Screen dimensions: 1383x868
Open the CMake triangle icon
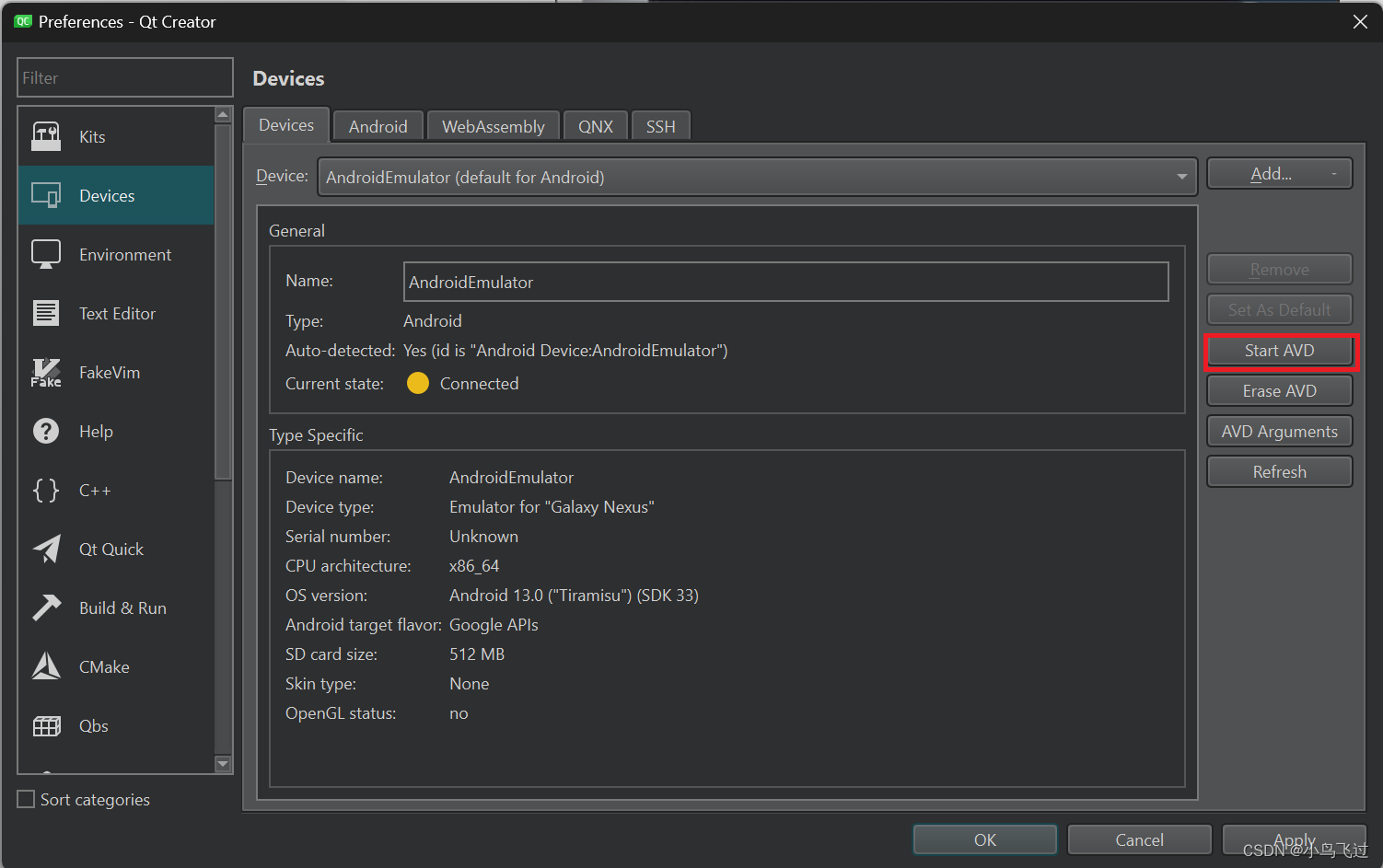point(46,666)
